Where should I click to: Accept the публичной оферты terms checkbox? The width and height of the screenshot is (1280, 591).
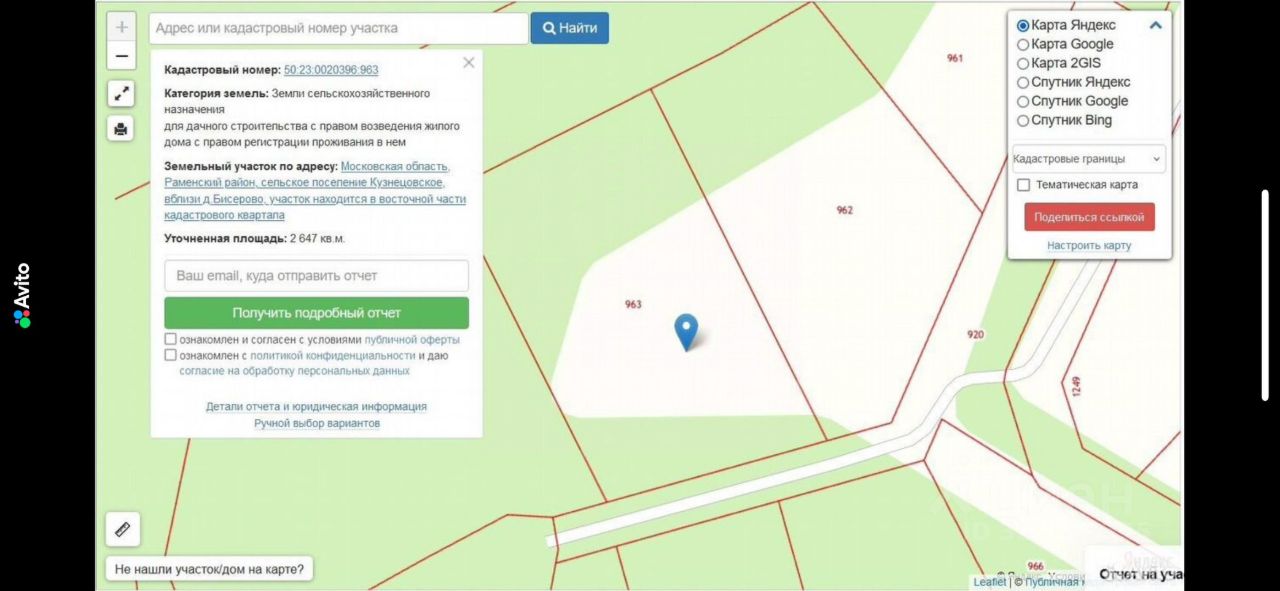(170, 339)
